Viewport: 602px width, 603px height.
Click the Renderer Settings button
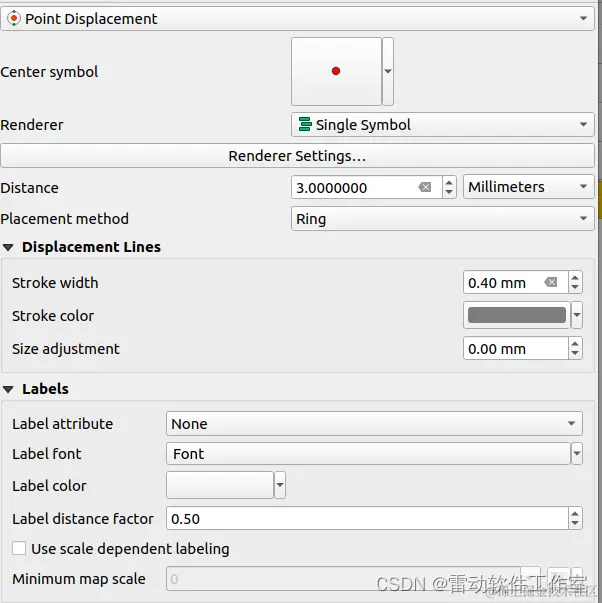tap(297, 156)
